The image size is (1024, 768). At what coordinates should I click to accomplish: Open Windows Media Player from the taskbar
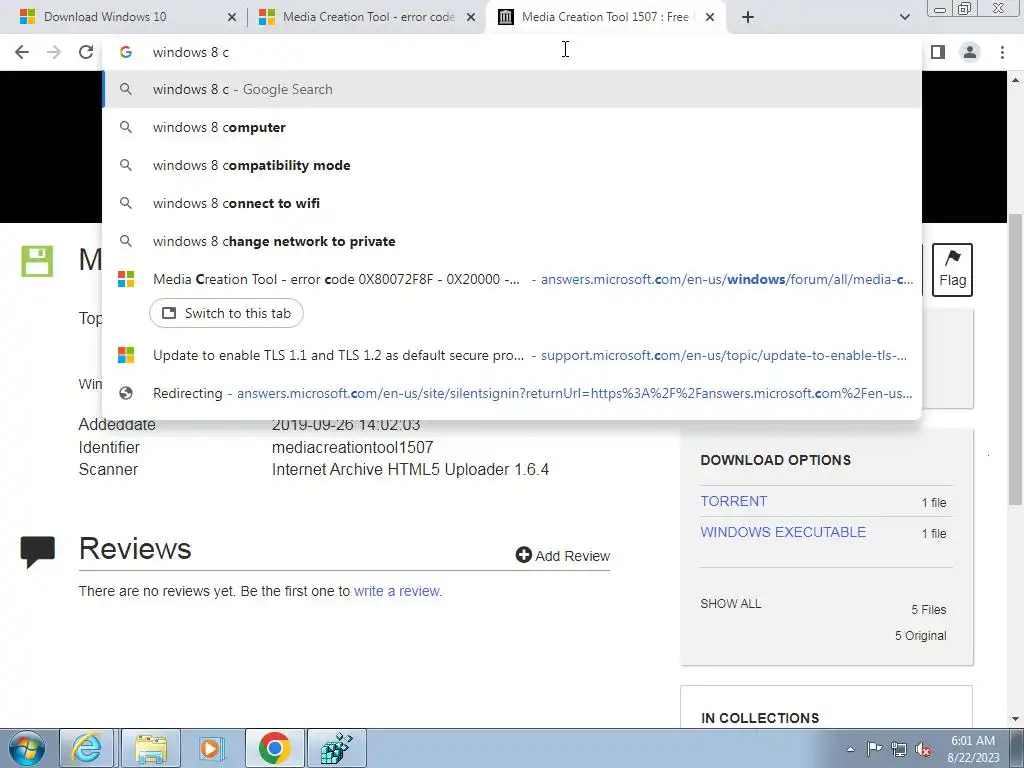212,748
